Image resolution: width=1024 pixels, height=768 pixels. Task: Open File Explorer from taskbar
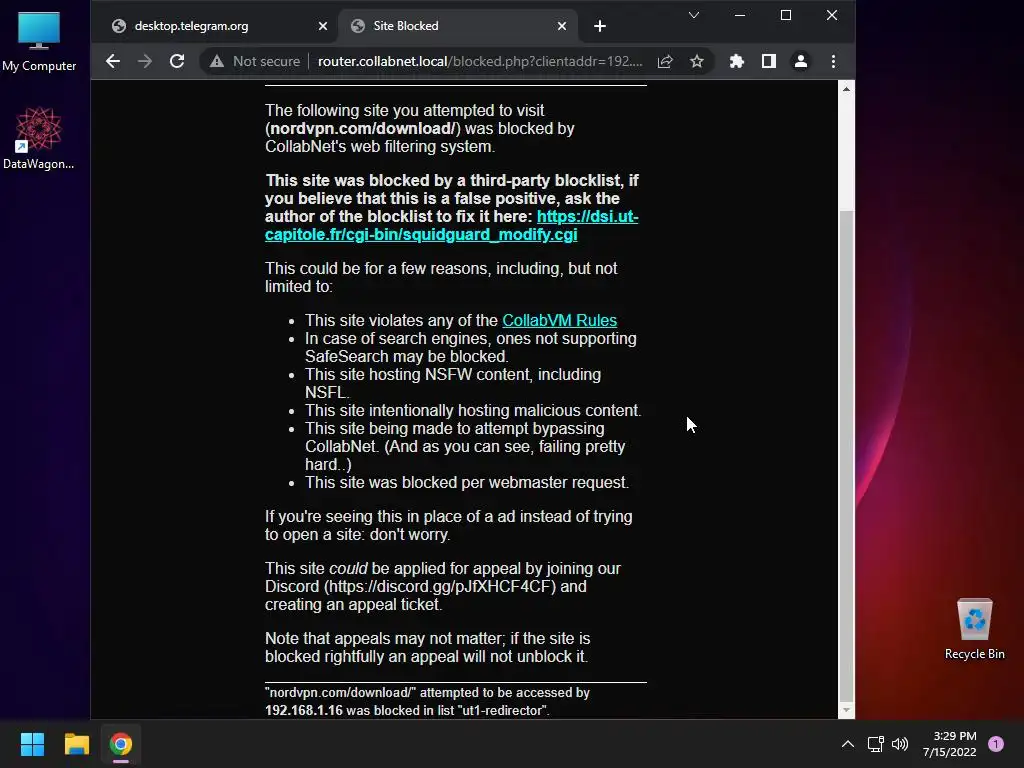[x=76, y=744]
